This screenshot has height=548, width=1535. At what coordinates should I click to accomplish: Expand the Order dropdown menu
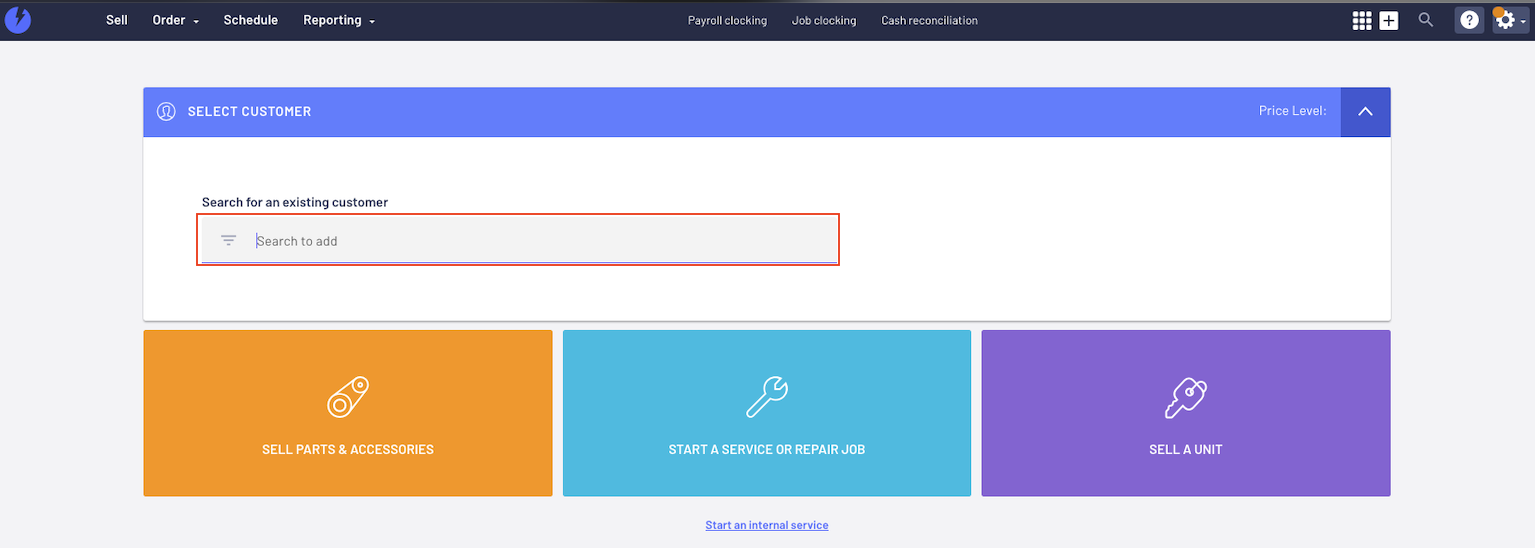click(176, 20)
